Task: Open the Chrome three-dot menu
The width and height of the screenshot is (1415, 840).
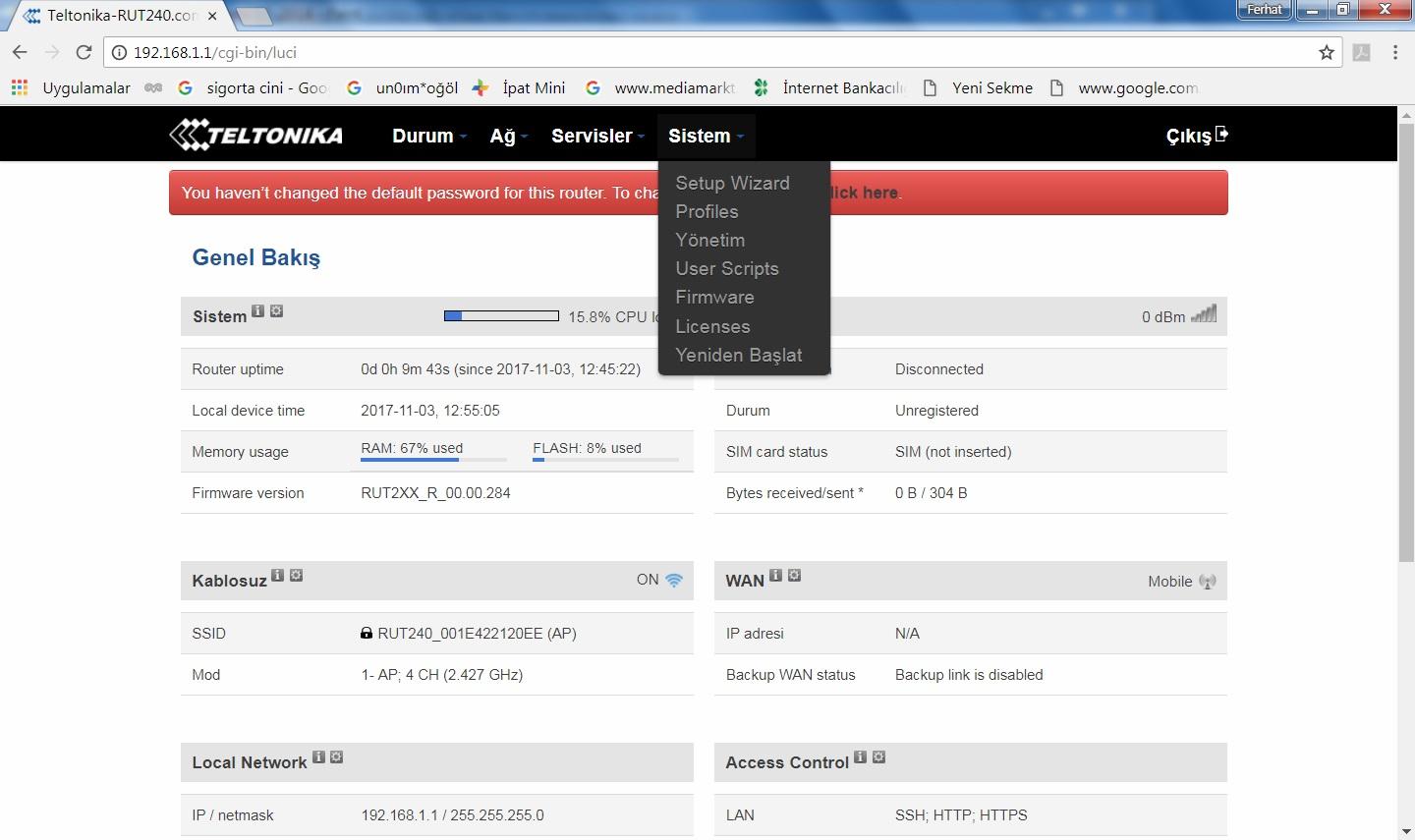Action: [1395, 52]
